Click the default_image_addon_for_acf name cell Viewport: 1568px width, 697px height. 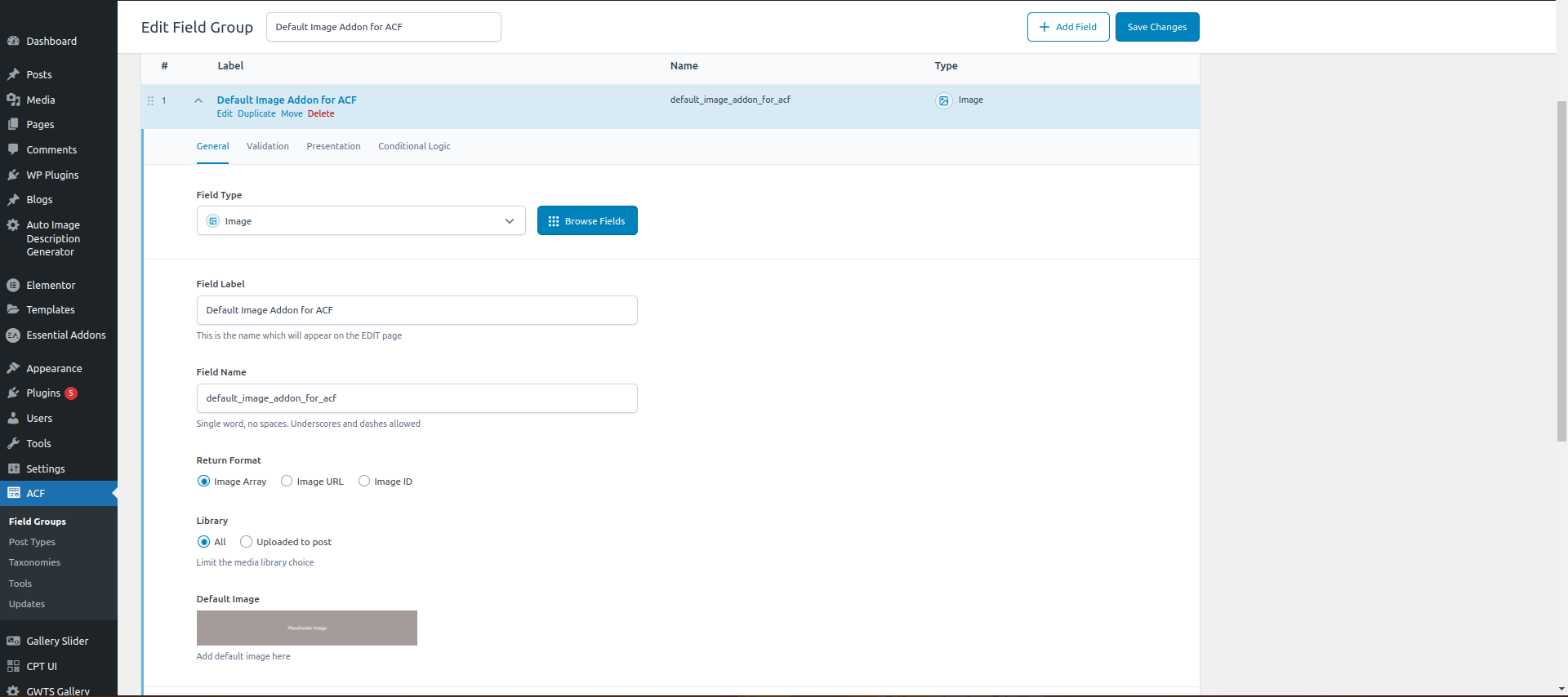coord(730,100)
